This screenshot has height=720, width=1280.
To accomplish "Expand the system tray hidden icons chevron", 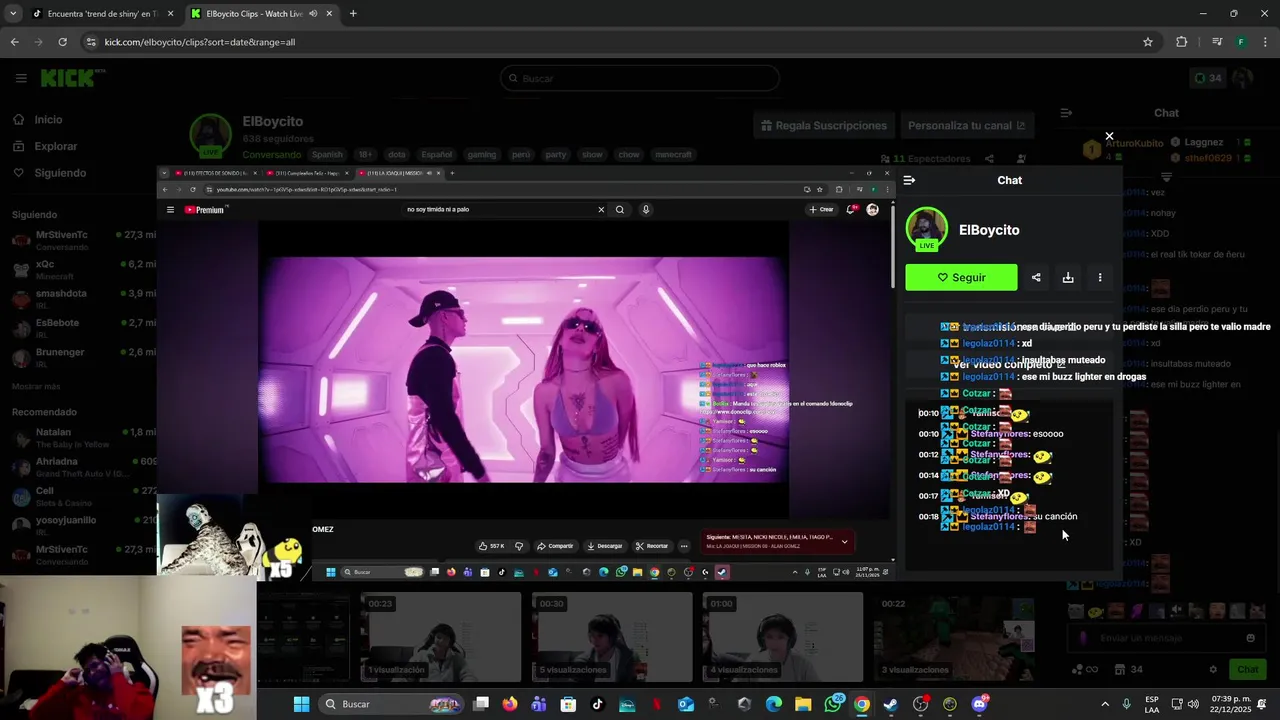I will (x=1105, y=704).
